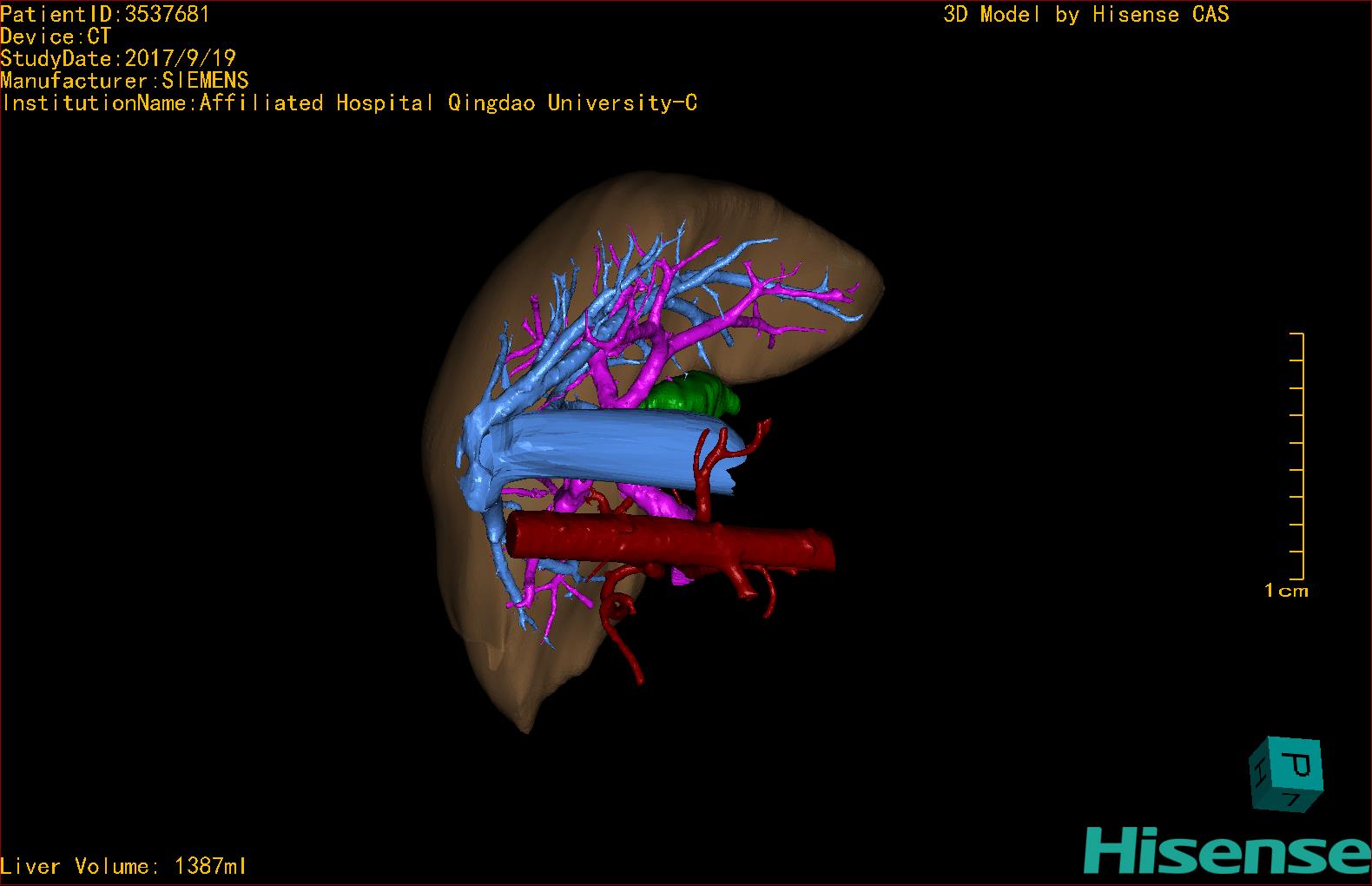Select the green gallbladder structure

click(x=692, y=393)
